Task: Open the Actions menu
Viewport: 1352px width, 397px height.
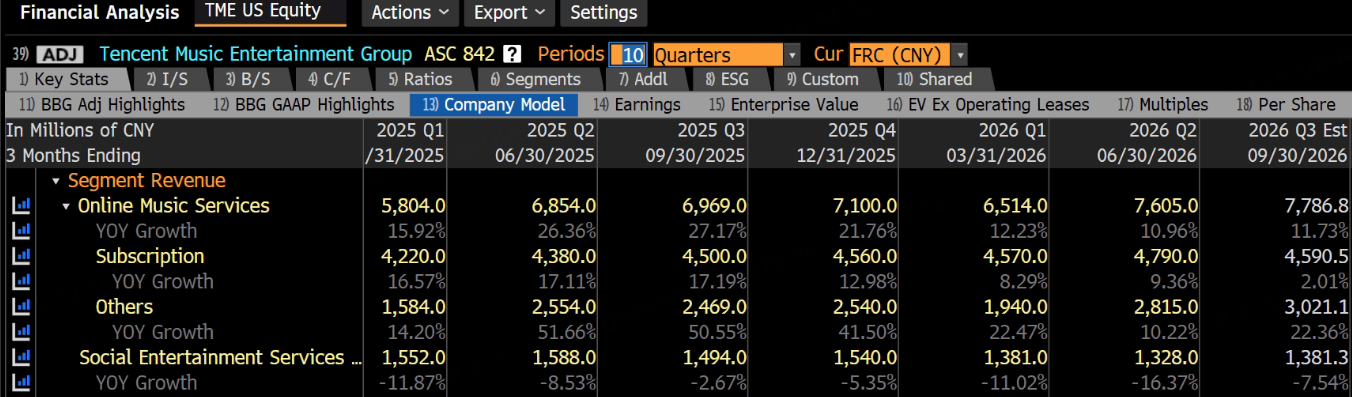Action: [410, 13]
